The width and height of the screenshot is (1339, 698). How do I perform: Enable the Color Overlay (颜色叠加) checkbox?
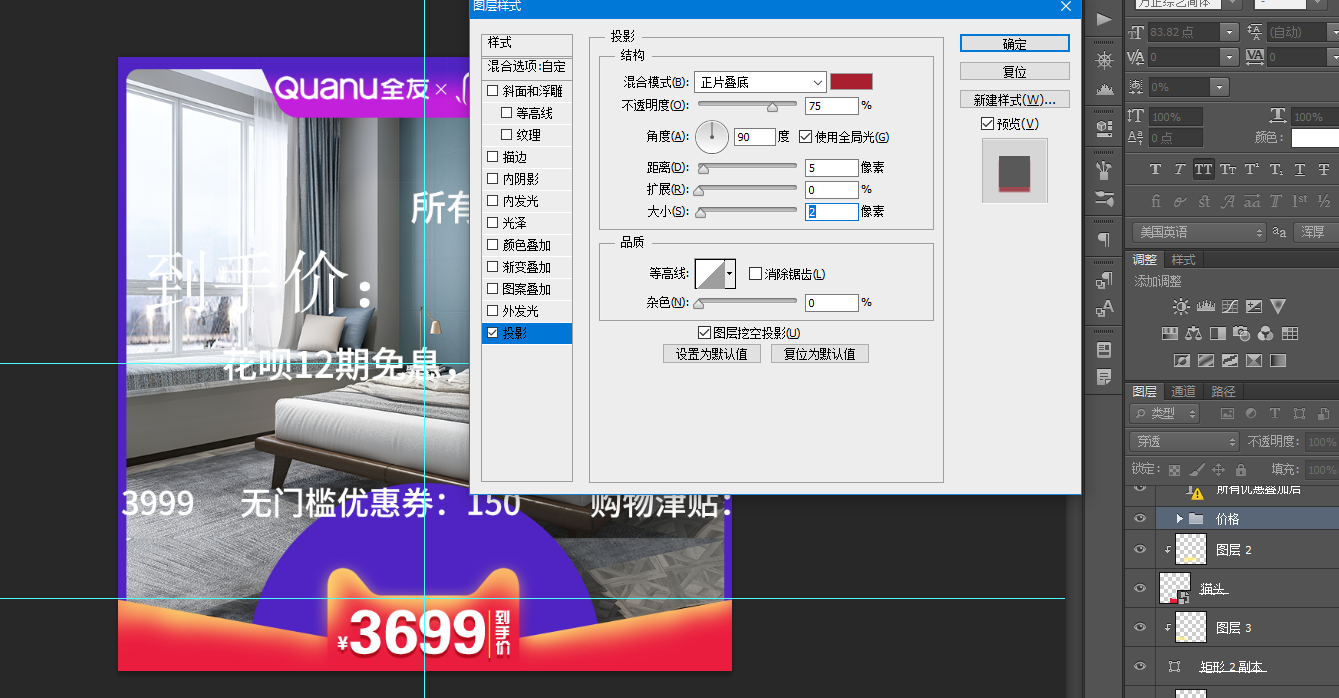[x=492, y=245]
